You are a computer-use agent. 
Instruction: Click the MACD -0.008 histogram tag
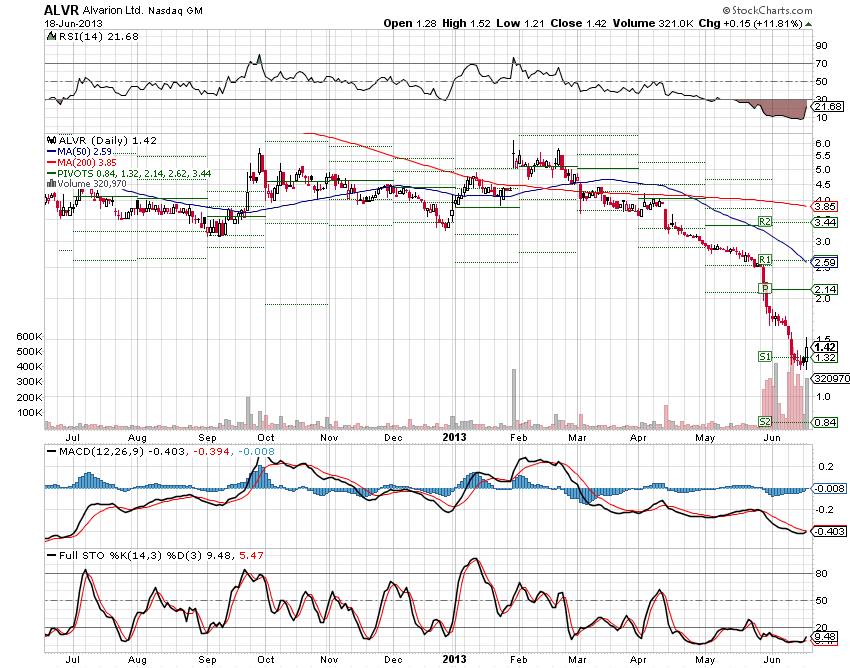pos(829,489)
